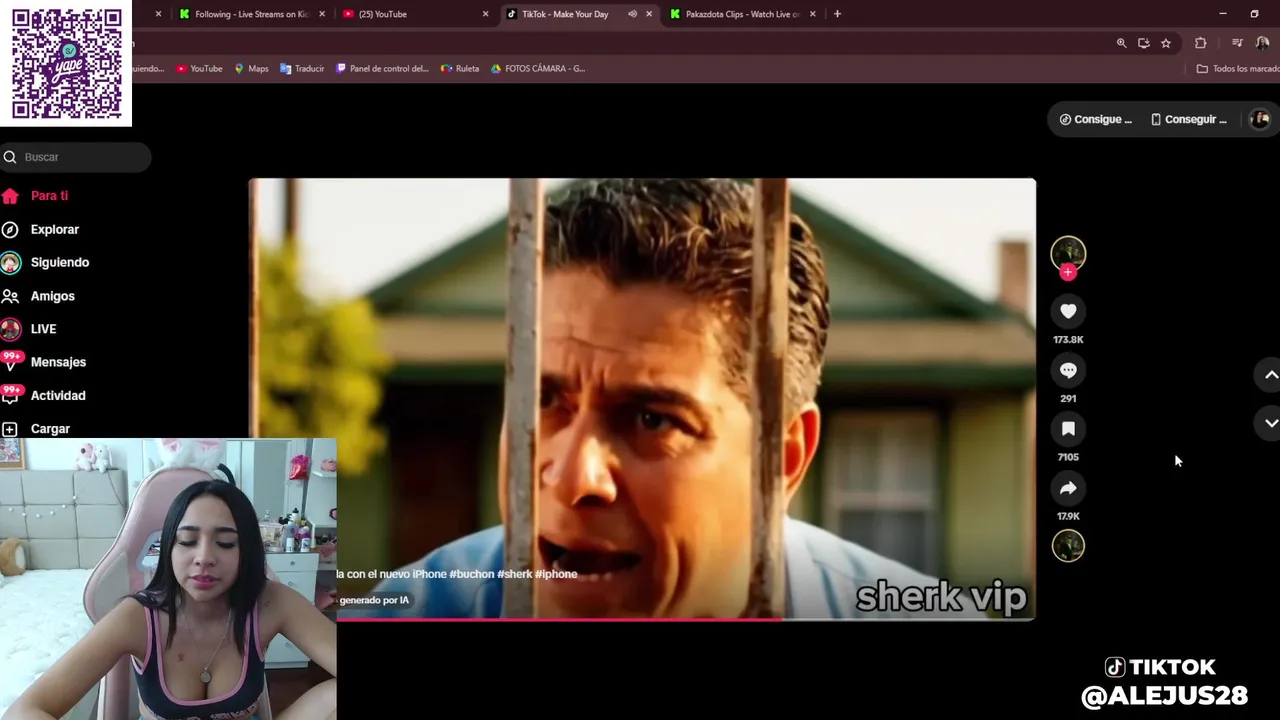This screenshot has height=720, width=1280.
Task: Share video with the arrow icon
Action: (1068, 488)
